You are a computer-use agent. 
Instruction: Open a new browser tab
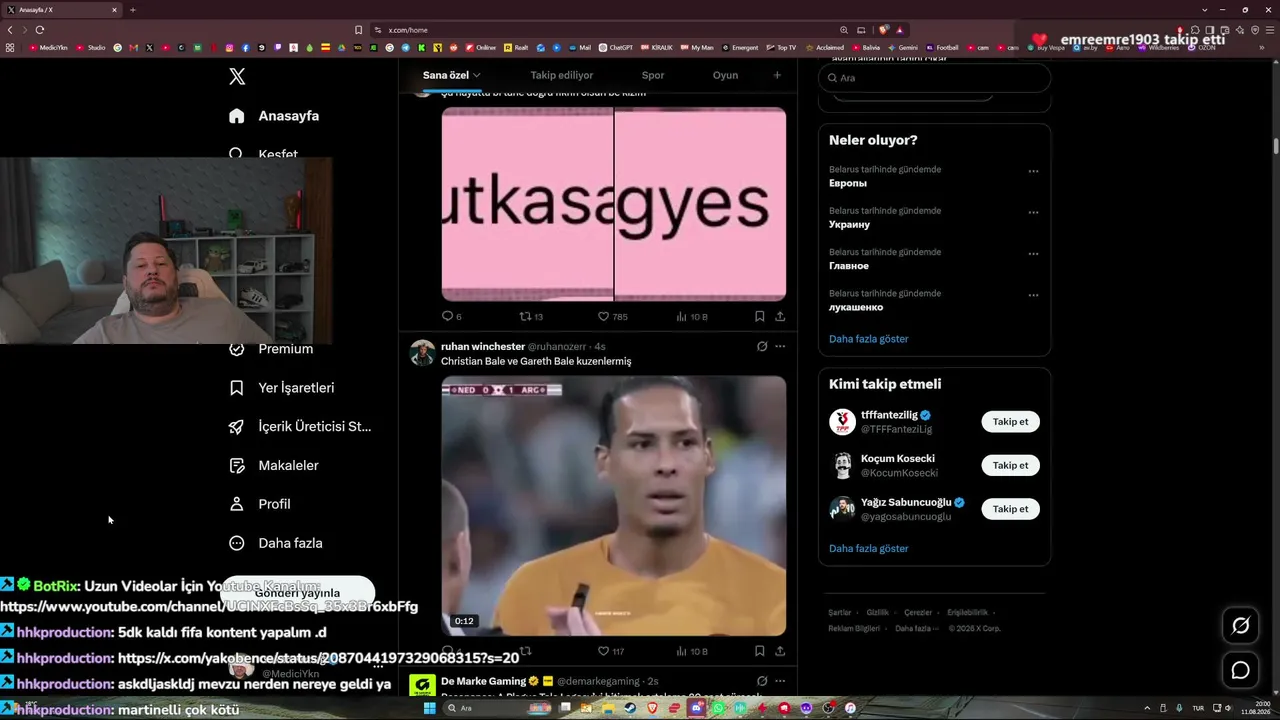pyautogui.click(x=132, y=10)
